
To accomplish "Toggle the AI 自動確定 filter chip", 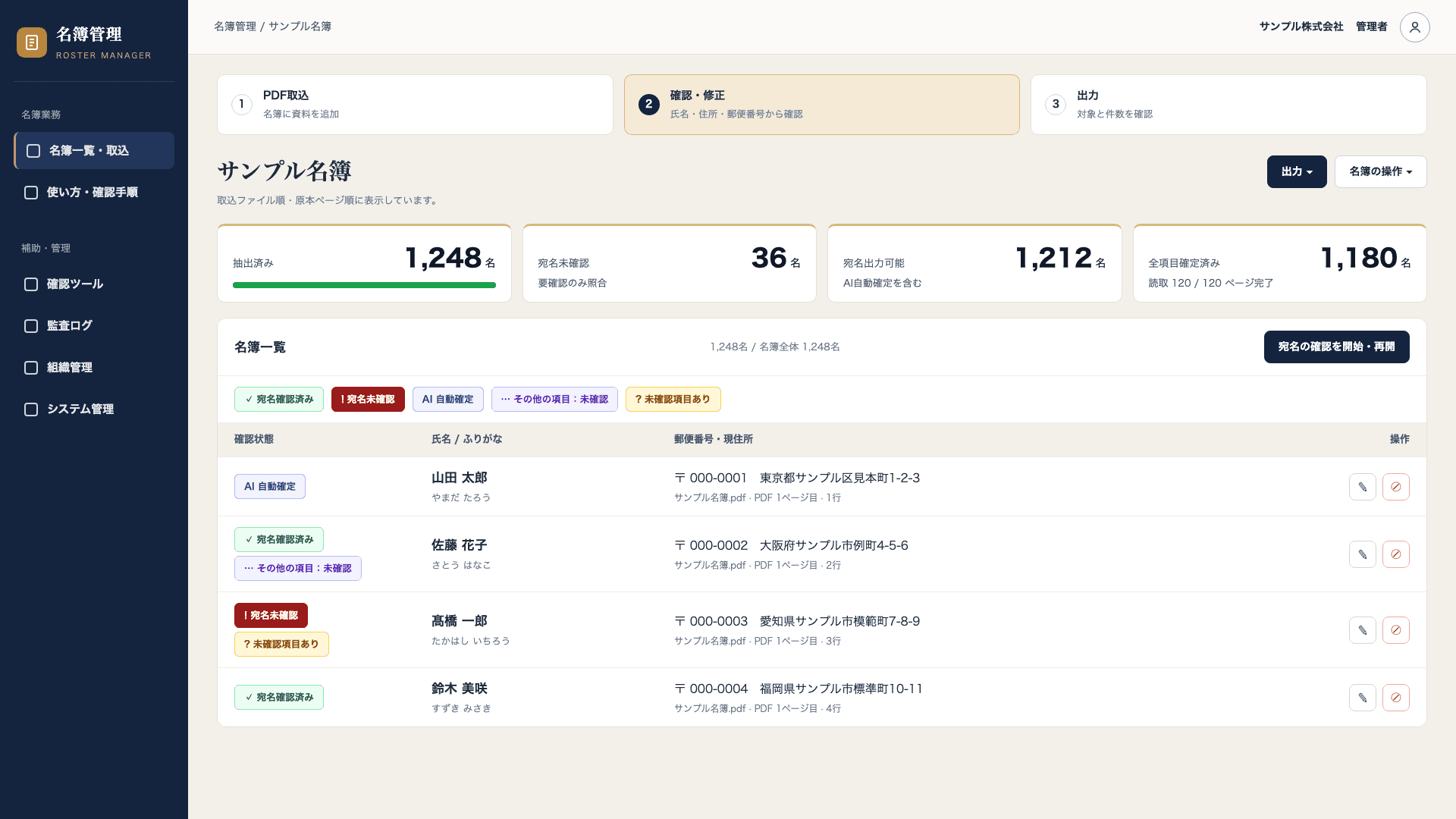I will (447, 400).
